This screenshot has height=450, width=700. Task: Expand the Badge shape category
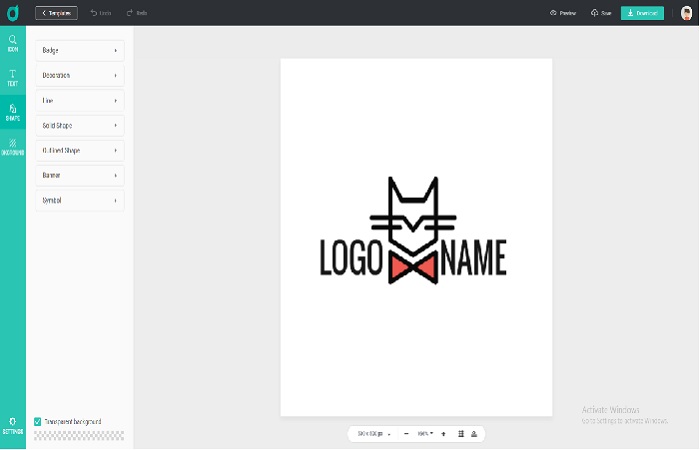pos(80,50)
